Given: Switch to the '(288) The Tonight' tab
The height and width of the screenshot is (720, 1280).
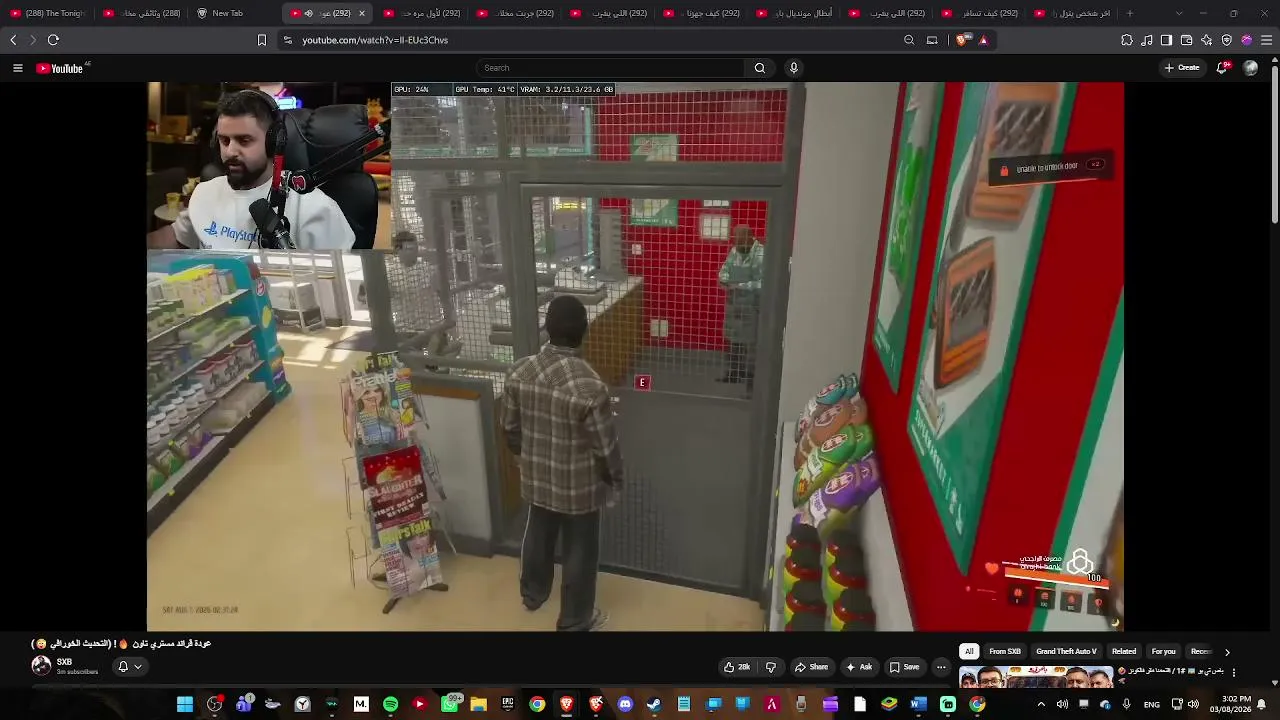Looking at the screenshot, I should 51,13.
